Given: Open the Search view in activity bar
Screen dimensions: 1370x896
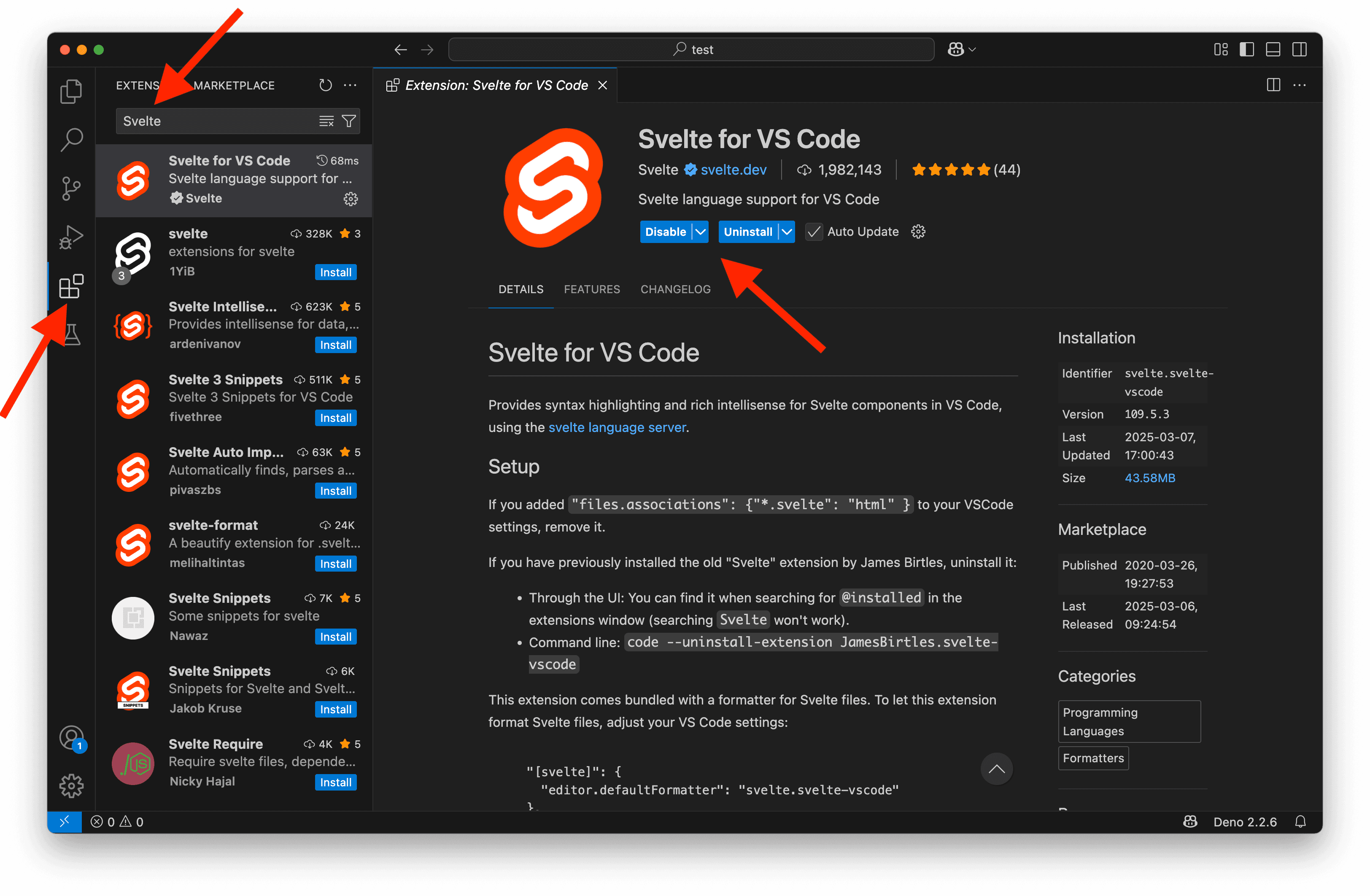Looking at the screenshot, I should pyautogui.click(x=71, y=139).
